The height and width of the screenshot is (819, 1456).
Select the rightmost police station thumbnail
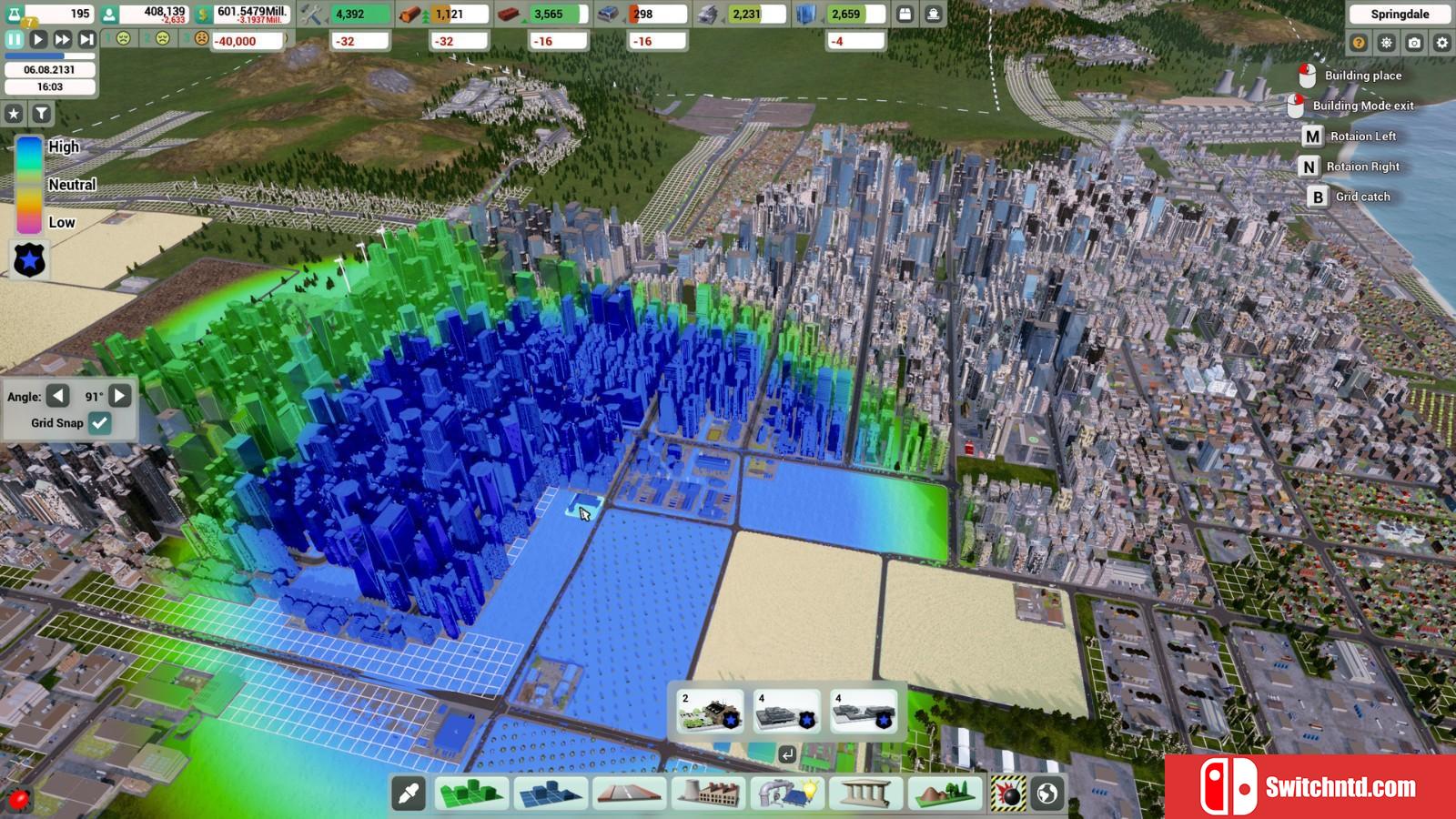click(x=864, y=712)
